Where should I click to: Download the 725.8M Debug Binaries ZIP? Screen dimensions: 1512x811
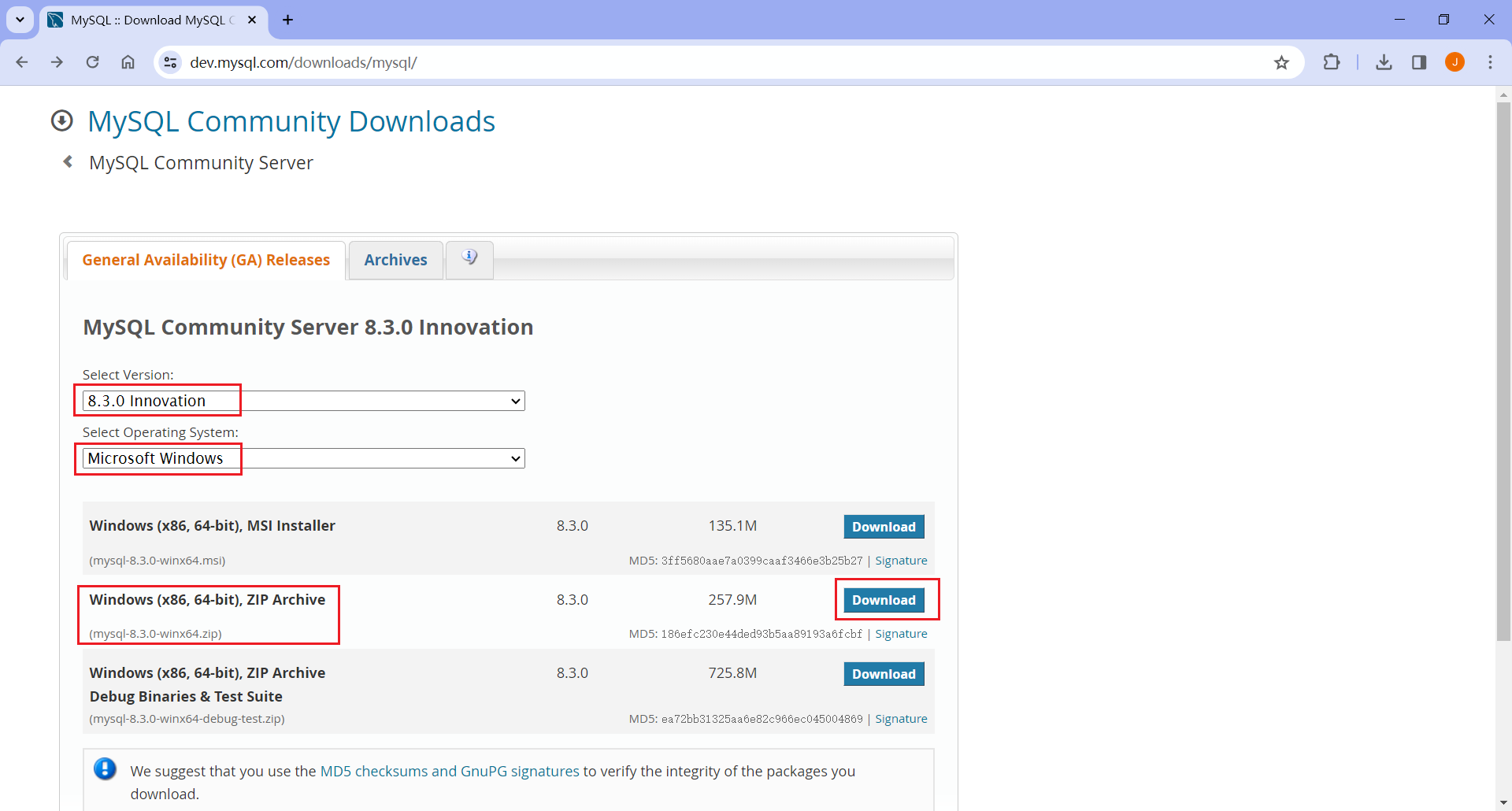(884, 674)
